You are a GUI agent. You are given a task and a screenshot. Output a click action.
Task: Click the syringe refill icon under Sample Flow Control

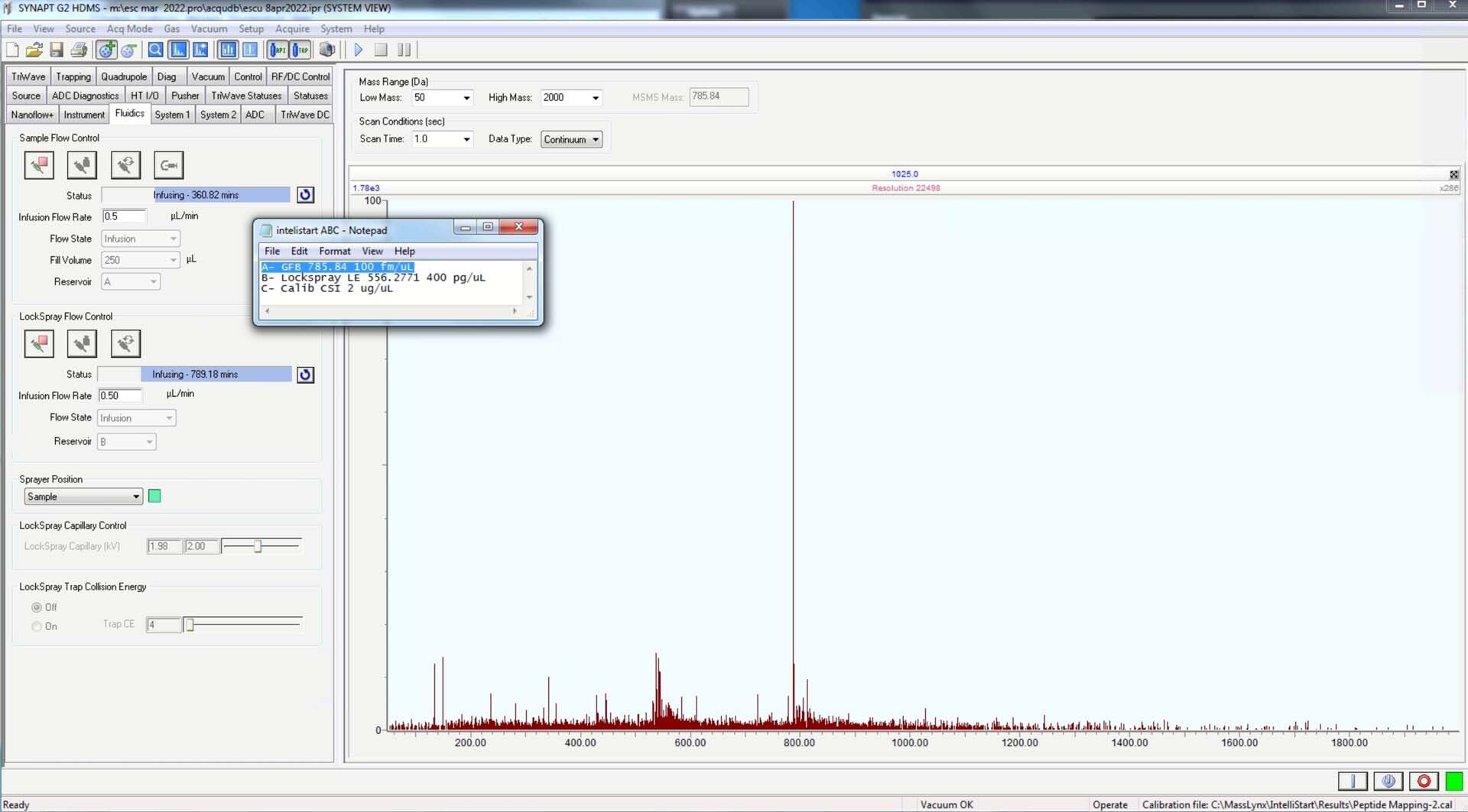point(82,165)
